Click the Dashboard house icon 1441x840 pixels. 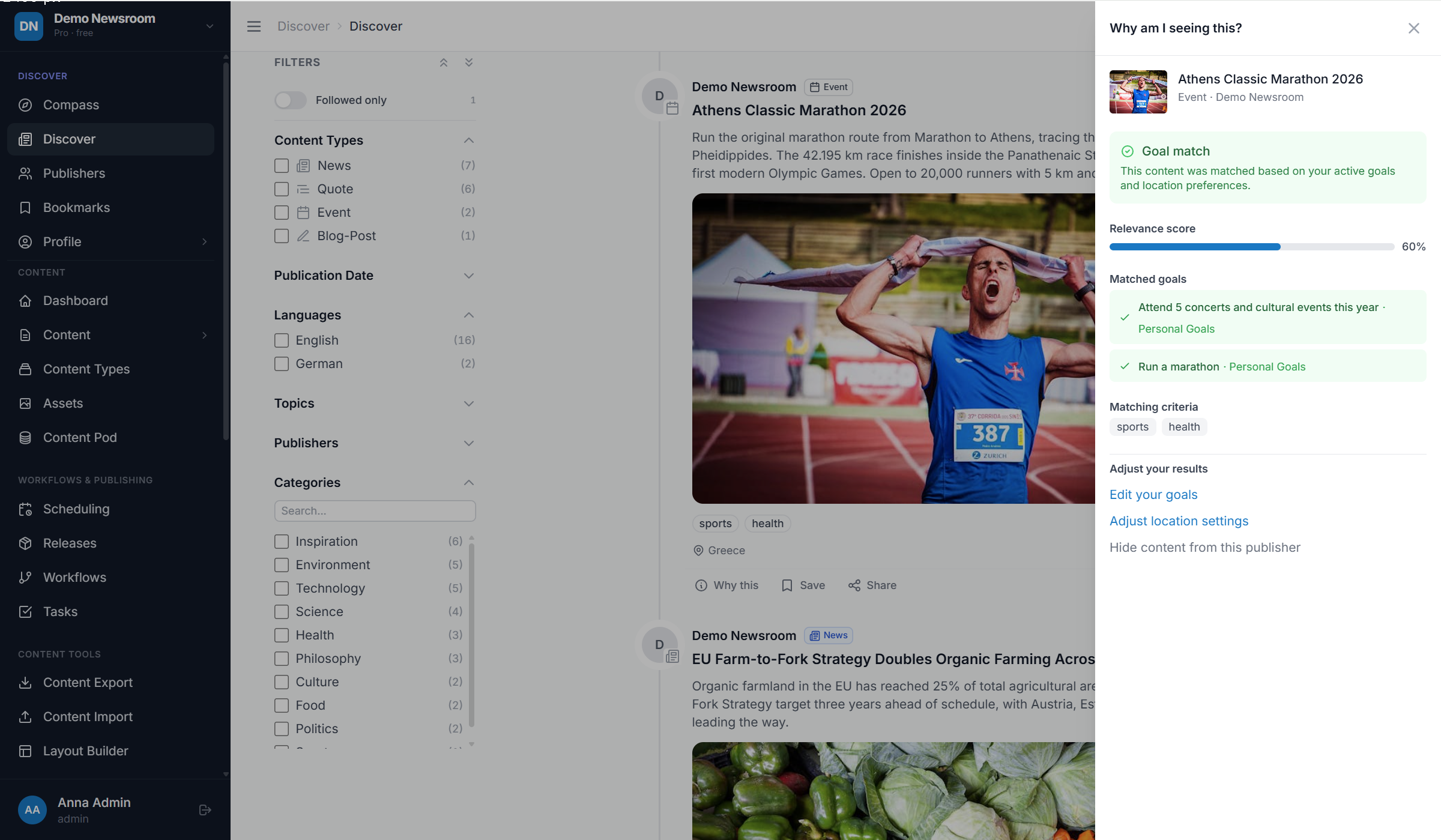pyautogui.click(x=25, y=301)
